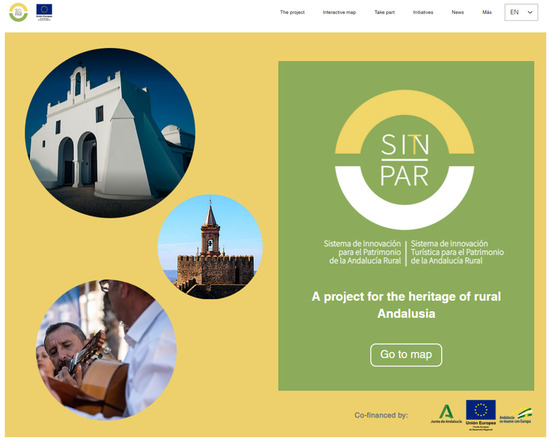Open the EN language dropdown
Image resolution: width=550 pixels, height=442 pixels.
coord(521,12)
